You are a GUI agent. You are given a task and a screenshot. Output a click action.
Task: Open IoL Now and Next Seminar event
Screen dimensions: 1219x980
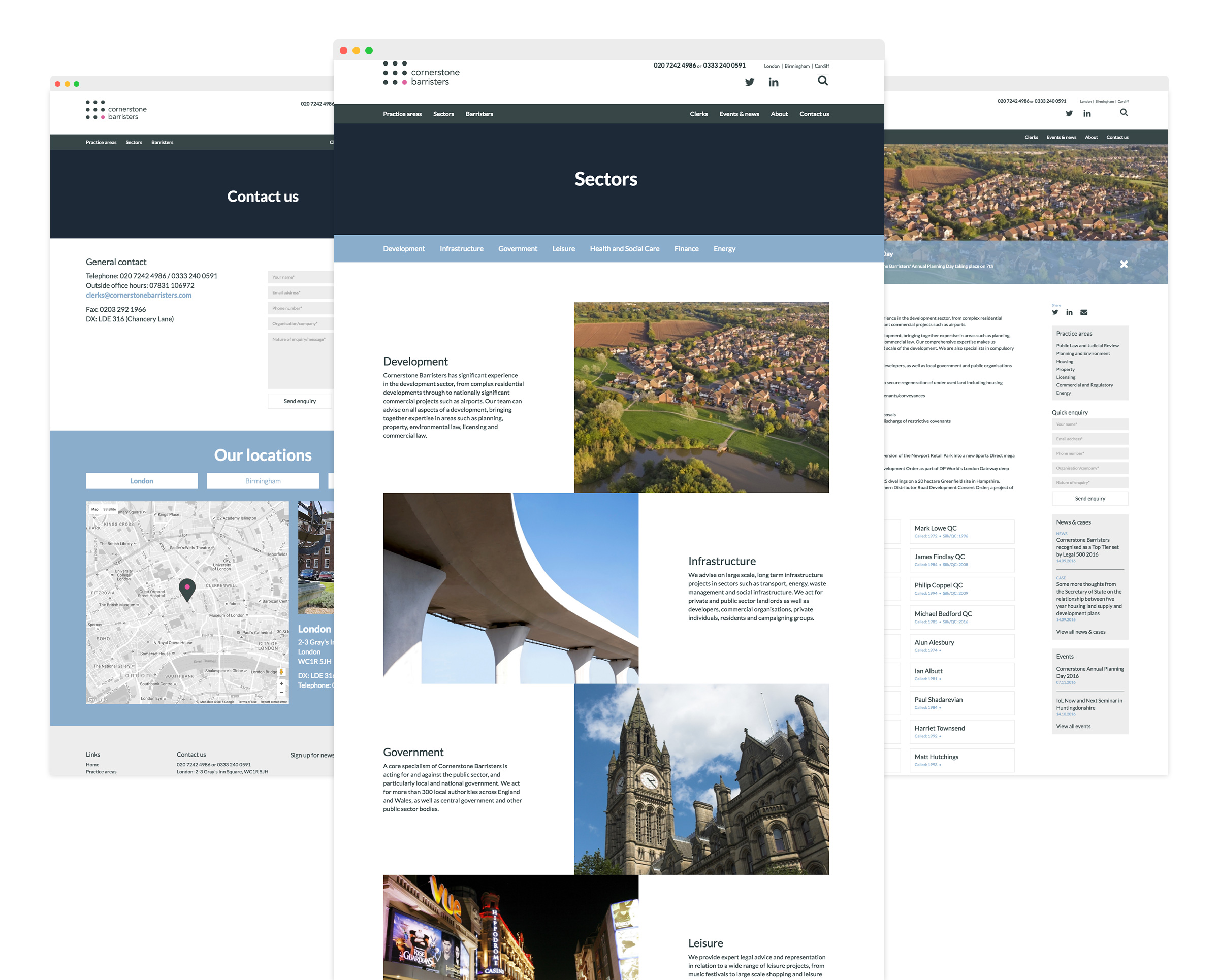tap(1089, 704)
